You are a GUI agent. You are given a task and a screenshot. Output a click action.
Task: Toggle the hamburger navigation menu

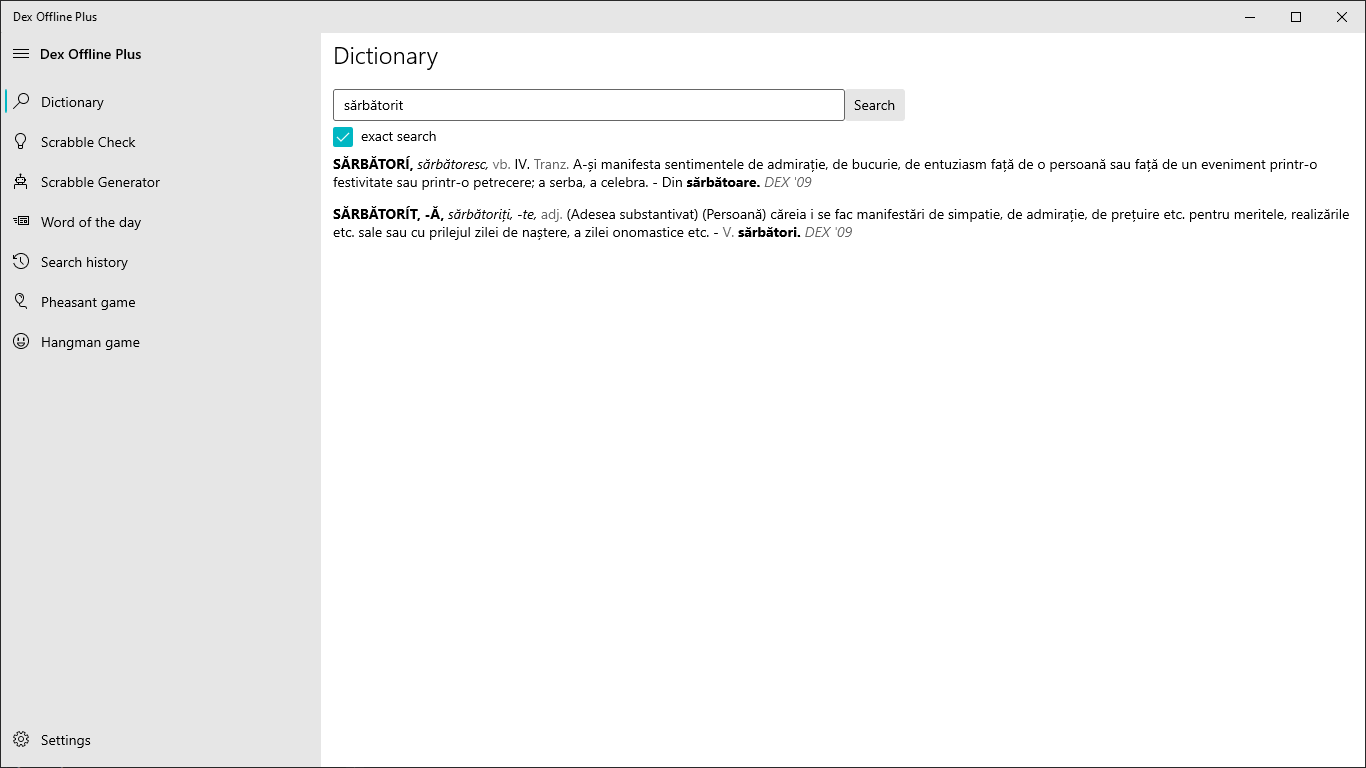(x=21, y=54)
